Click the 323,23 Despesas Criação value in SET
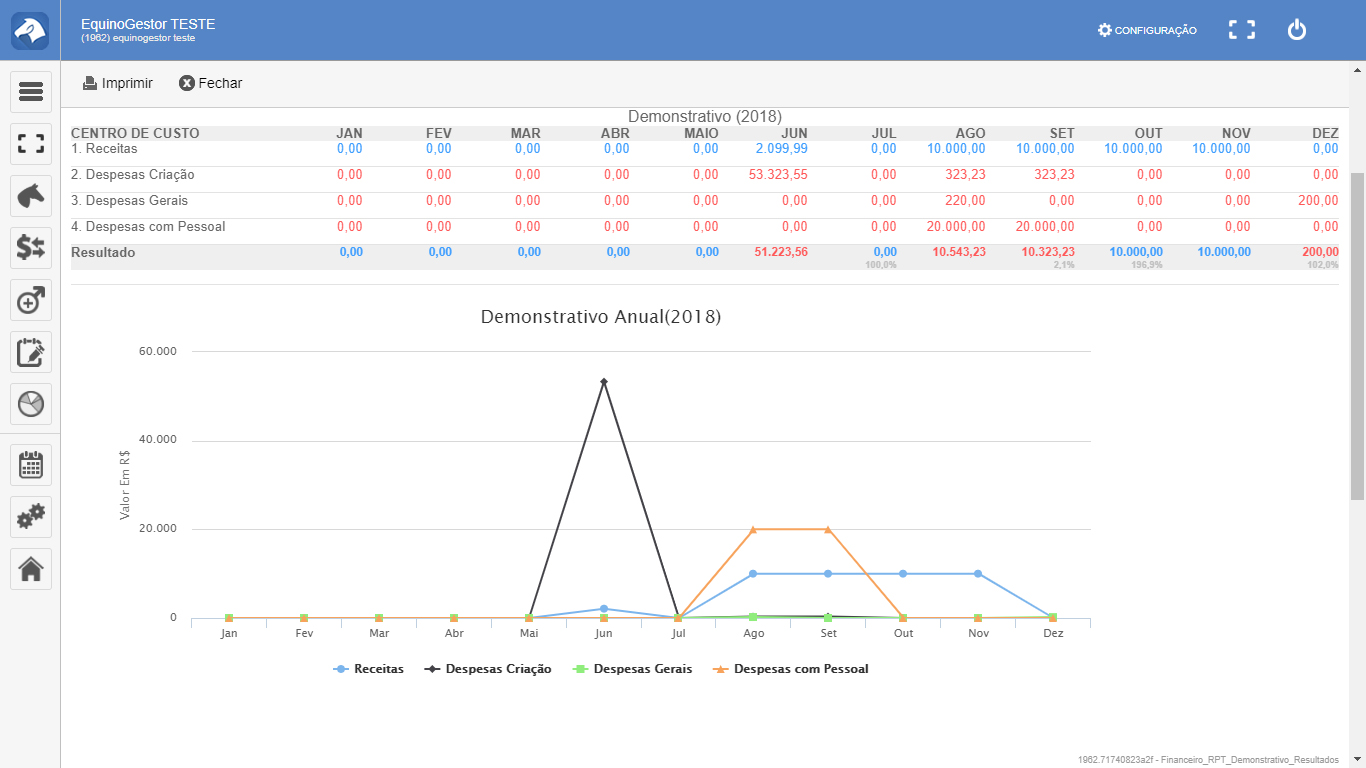The width and height of the screenshot is (1366, 768). pos(1054,174)
